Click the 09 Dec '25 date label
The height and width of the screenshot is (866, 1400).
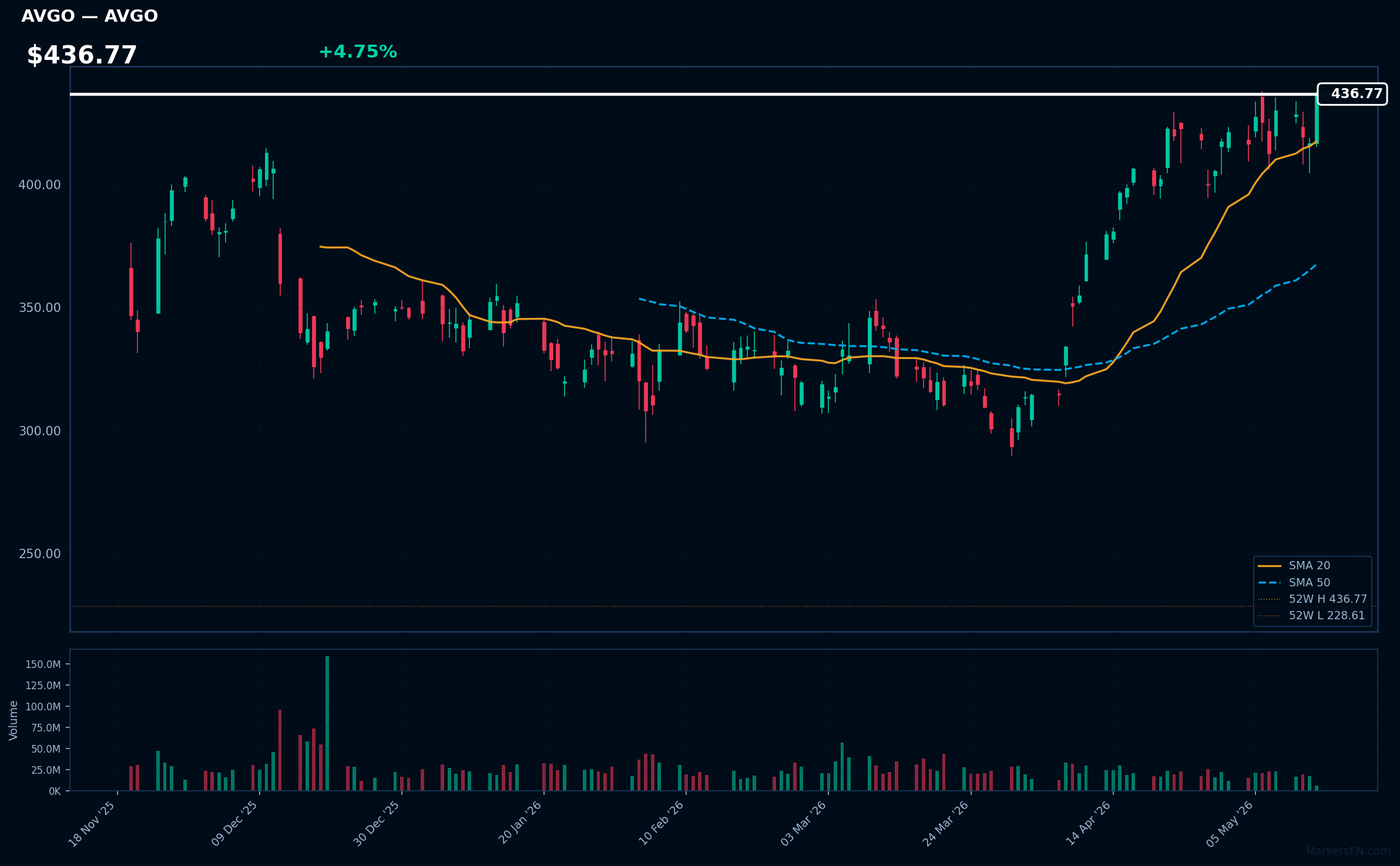[x=234, y=824]
